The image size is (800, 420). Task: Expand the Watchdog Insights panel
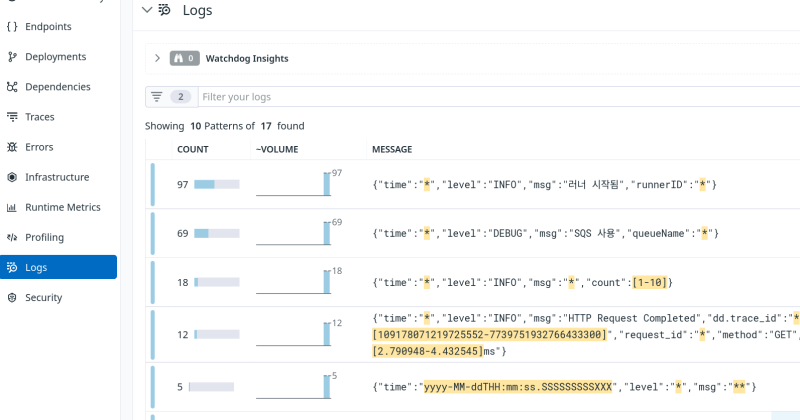click(157, 58)
